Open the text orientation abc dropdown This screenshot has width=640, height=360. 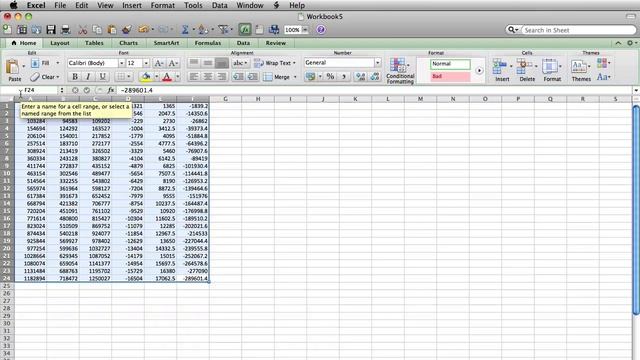(240, 63)
